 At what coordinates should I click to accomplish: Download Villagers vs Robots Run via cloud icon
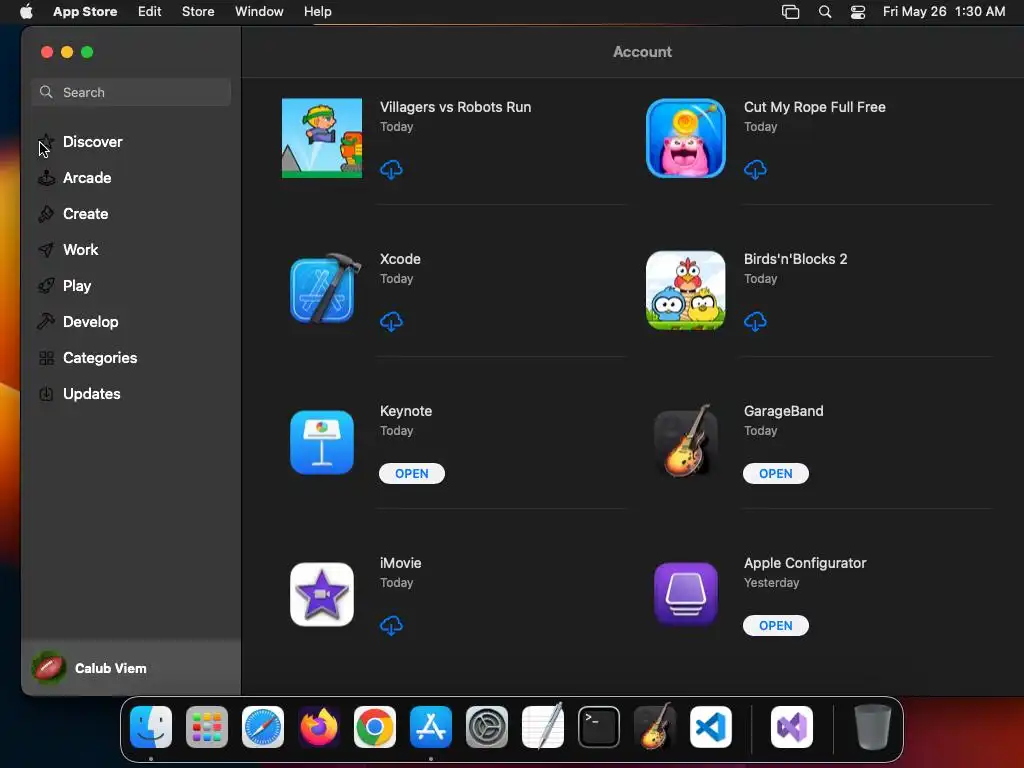tap(391, 170)
